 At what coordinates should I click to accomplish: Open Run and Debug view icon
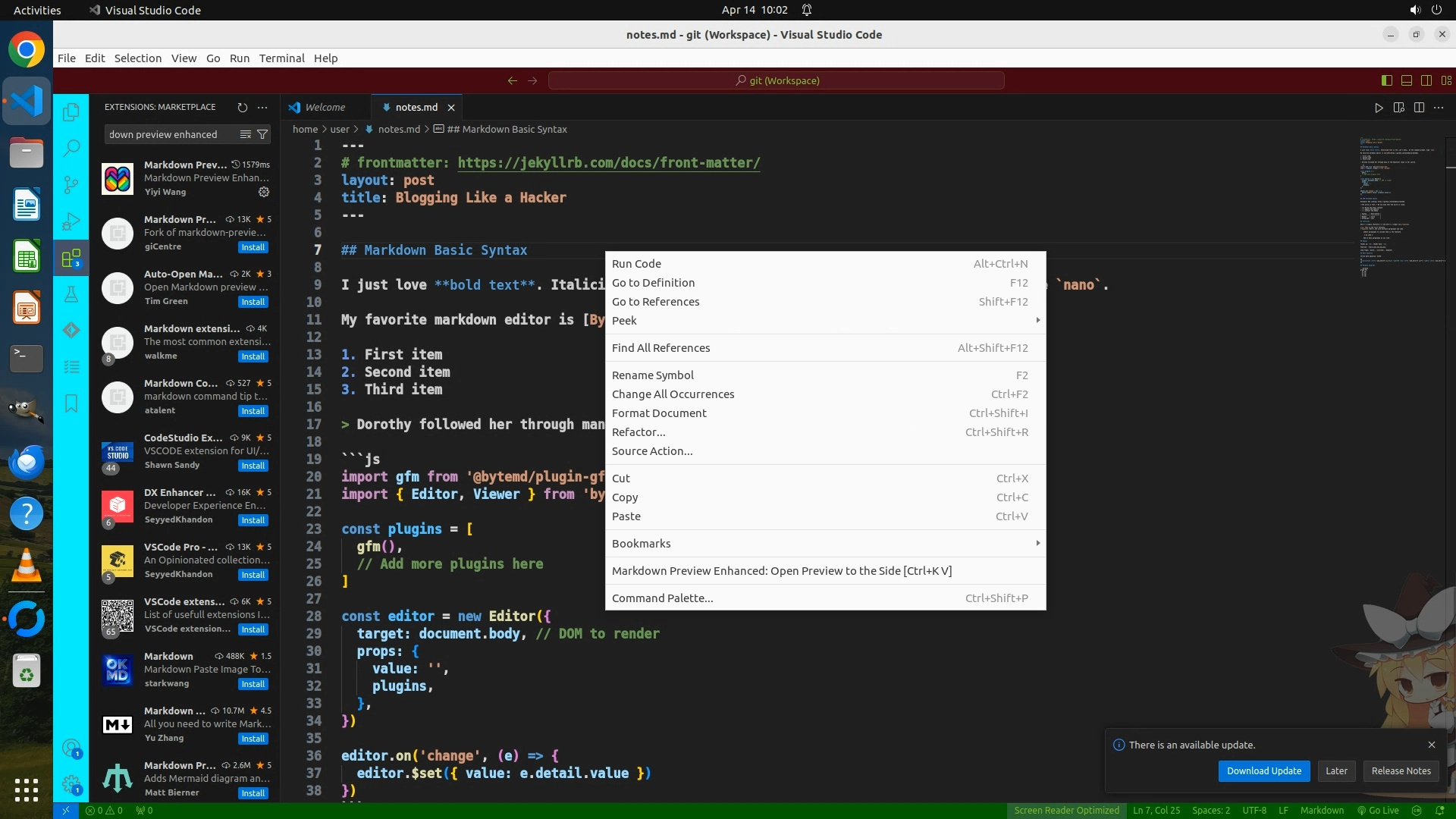(x=71, y=221)
